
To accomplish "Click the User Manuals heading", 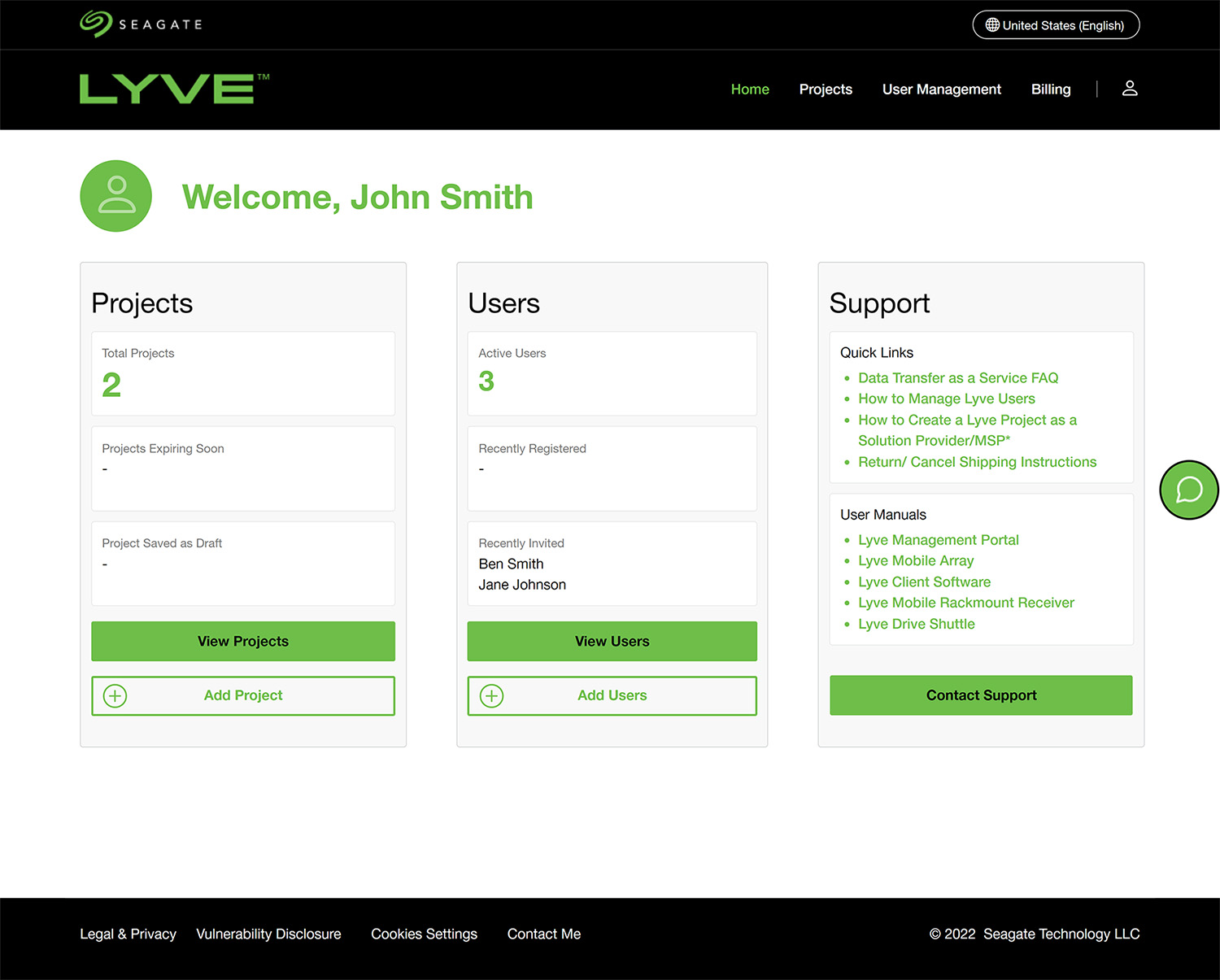I will [883, 515].
